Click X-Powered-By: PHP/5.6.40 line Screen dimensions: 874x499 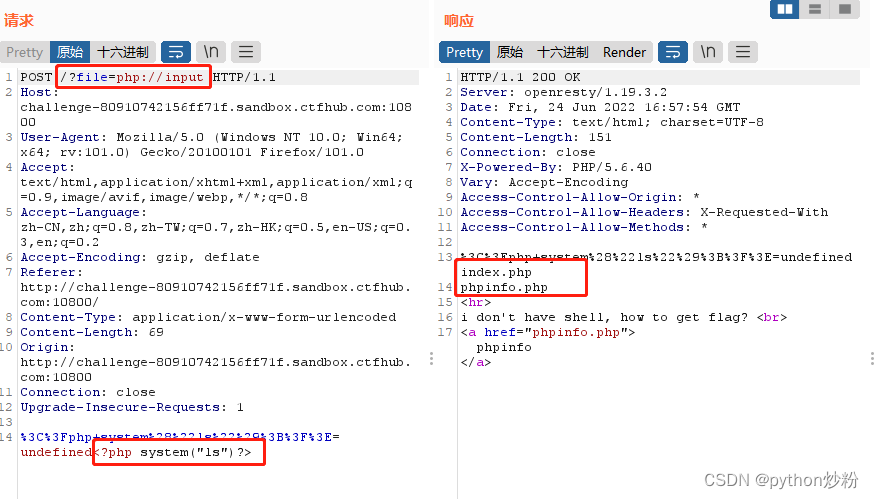click(556, 167)
